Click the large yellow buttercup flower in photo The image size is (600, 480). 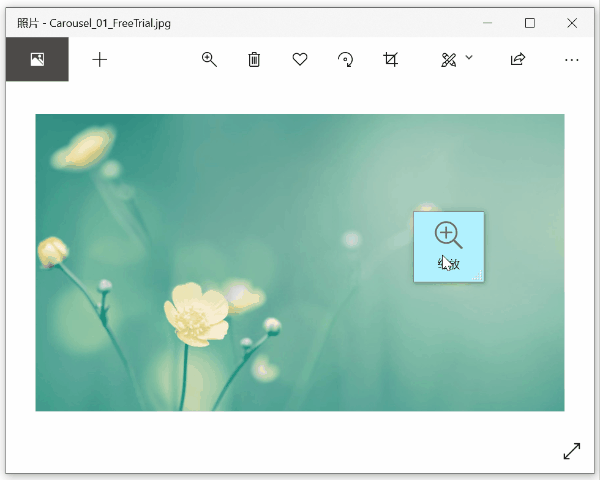[195, 314]
